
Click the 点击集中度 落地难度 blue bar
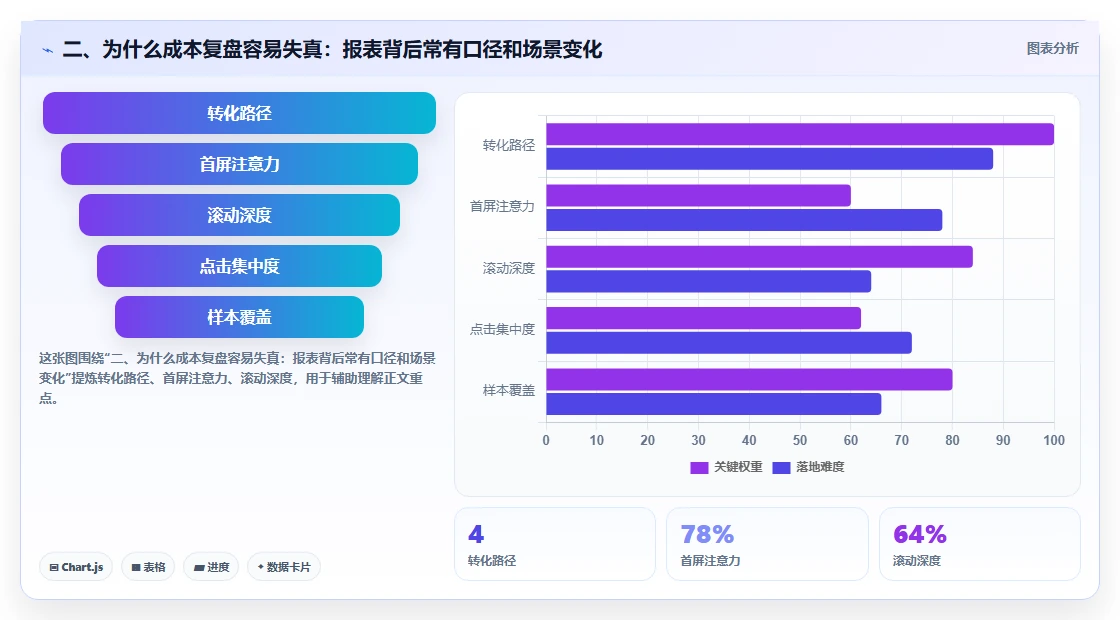[729, 343]
